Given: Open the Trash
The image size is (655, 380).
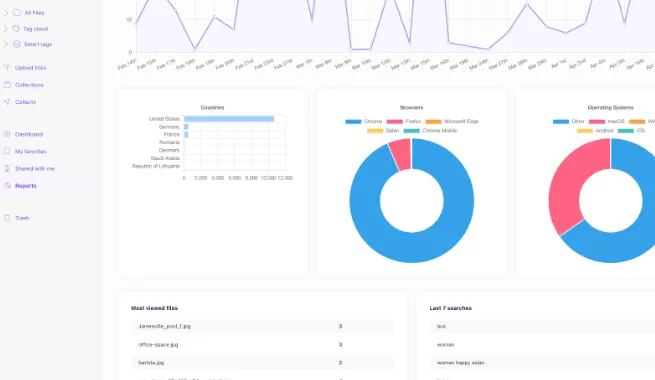Looking at the screenshot, I should (x=22, y=218).
